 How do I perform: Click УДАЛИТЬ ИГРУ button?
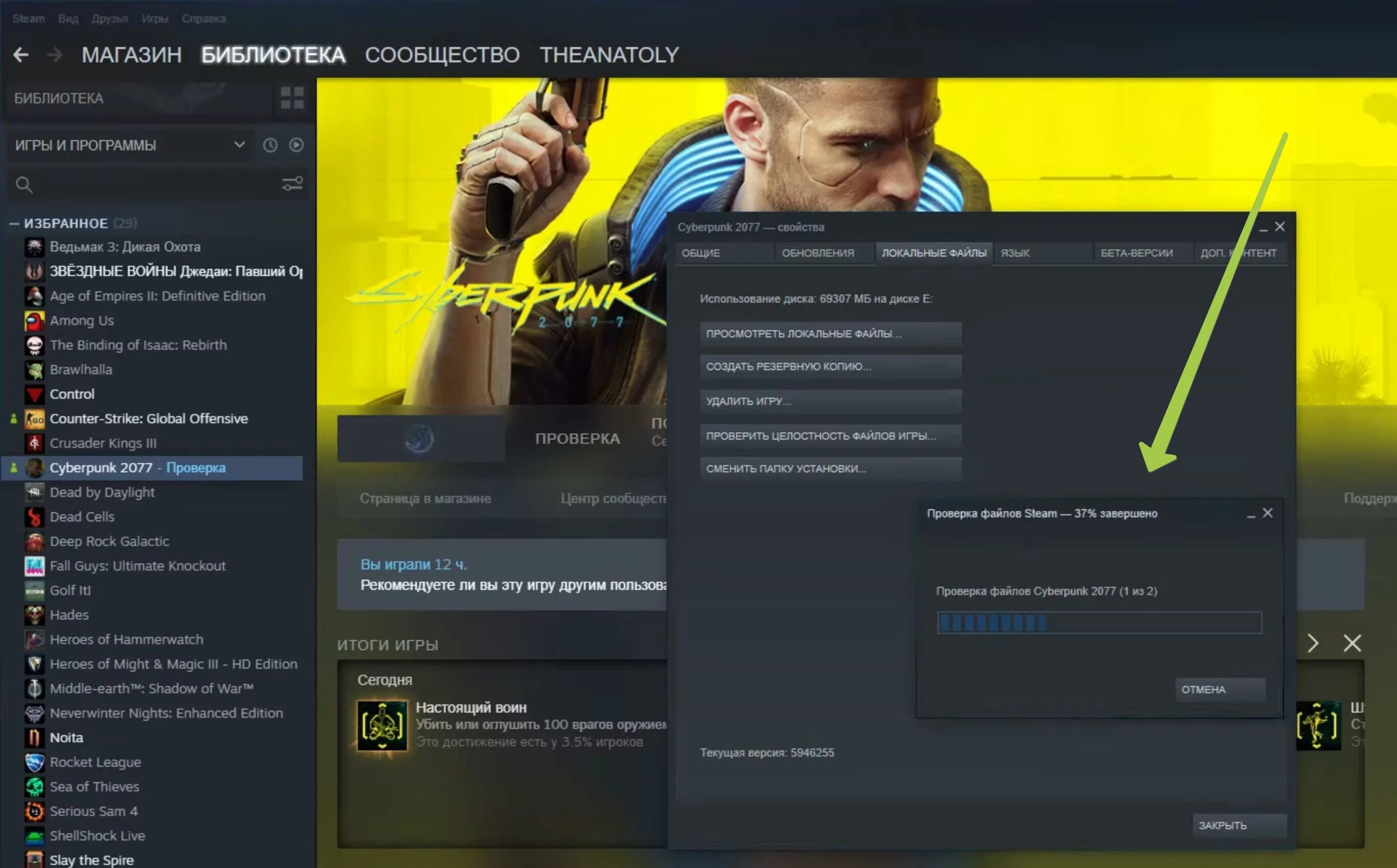(831, 401)
